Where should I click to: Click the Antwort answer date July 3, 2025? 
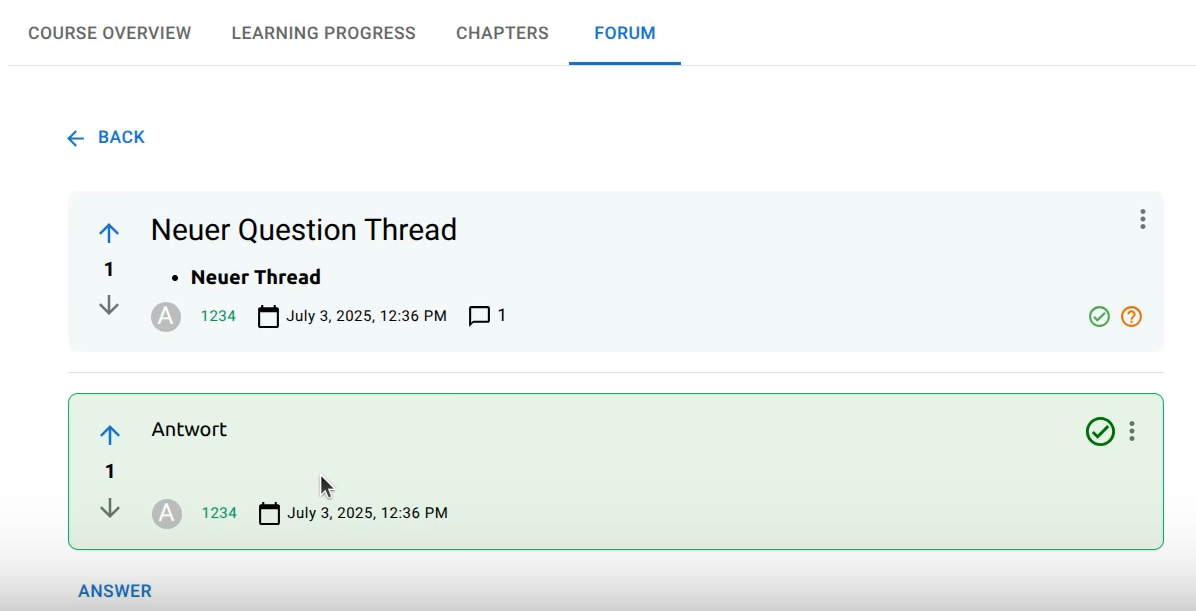pos(367,513)
